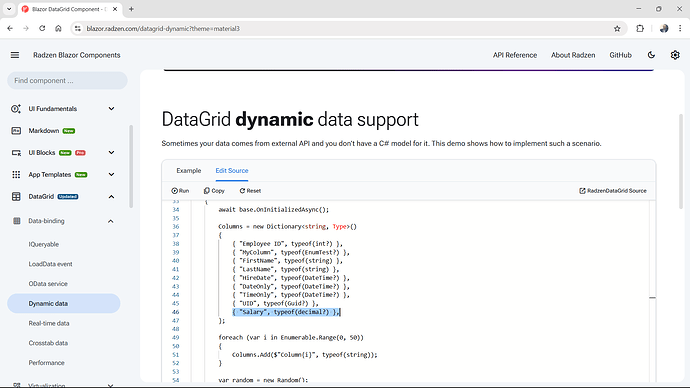Run the edited source code
The width and height of the screenshot is (690, 388).
click(x=180, y=191)
